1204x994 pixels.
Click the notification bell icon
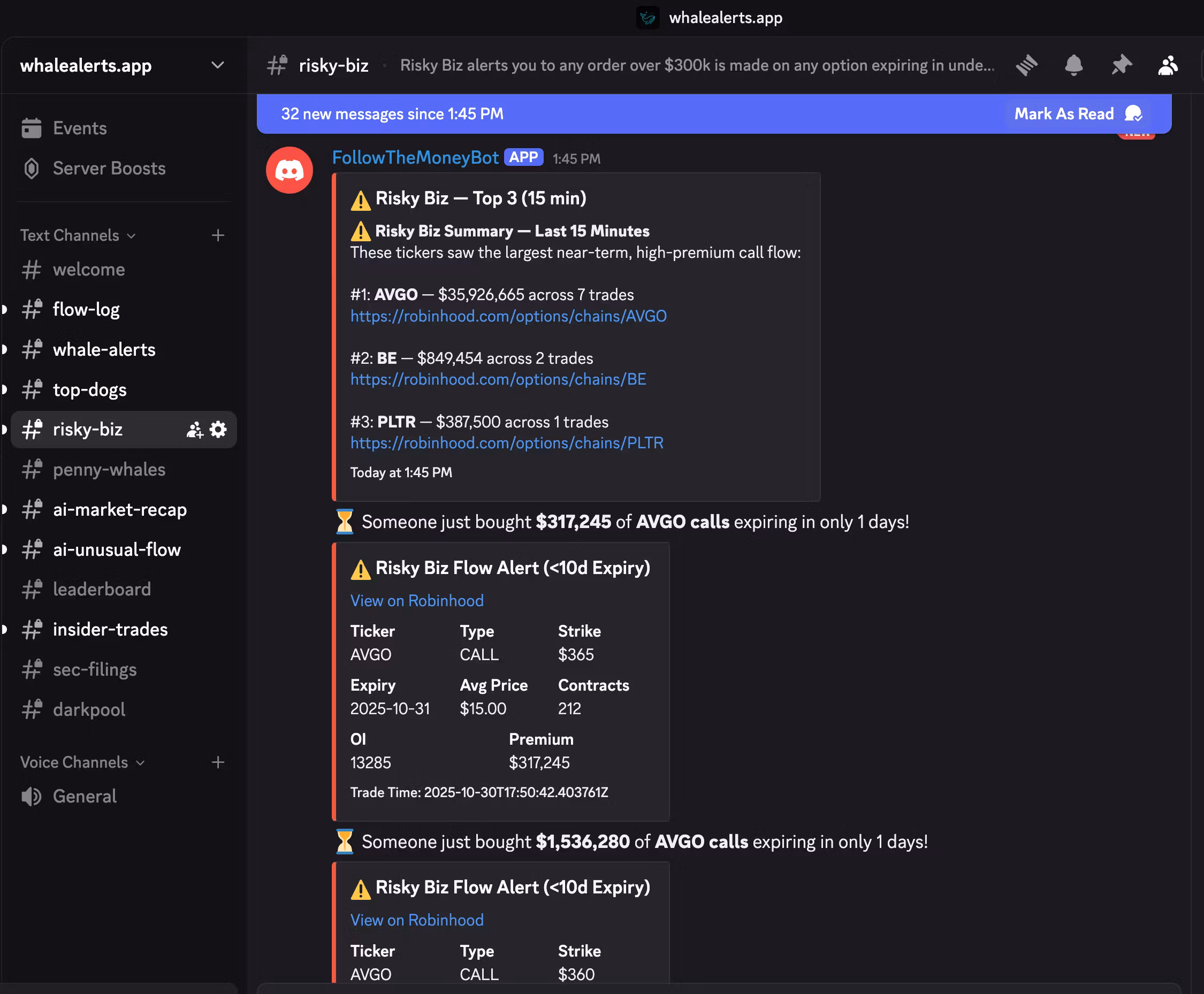click(1073, 65)
